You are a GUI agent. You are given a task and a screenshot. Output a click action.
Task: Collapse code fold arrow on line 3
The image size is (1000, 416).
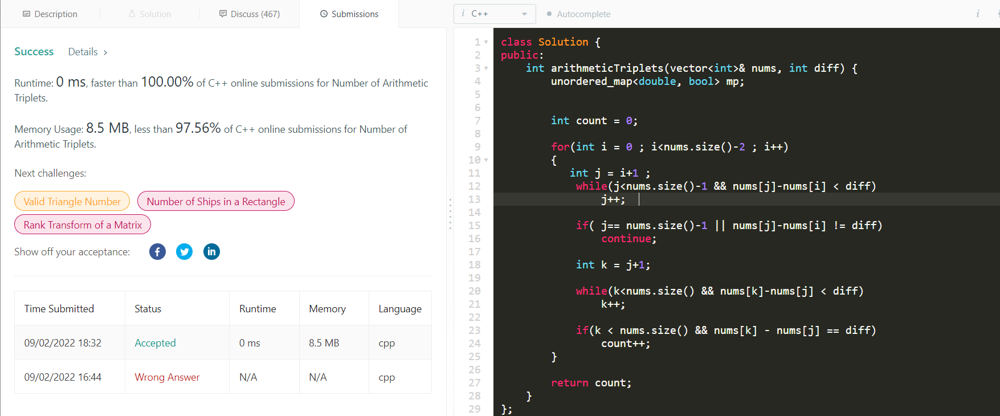tap(487, 68)
